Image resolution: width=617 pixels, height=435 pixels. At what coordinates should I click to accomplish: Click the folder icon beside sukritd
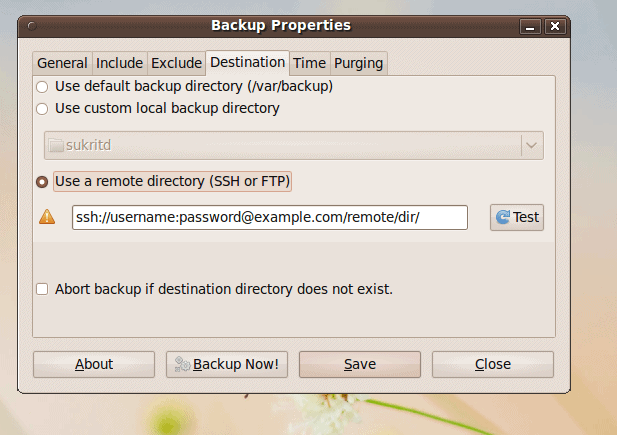(57, 145)
